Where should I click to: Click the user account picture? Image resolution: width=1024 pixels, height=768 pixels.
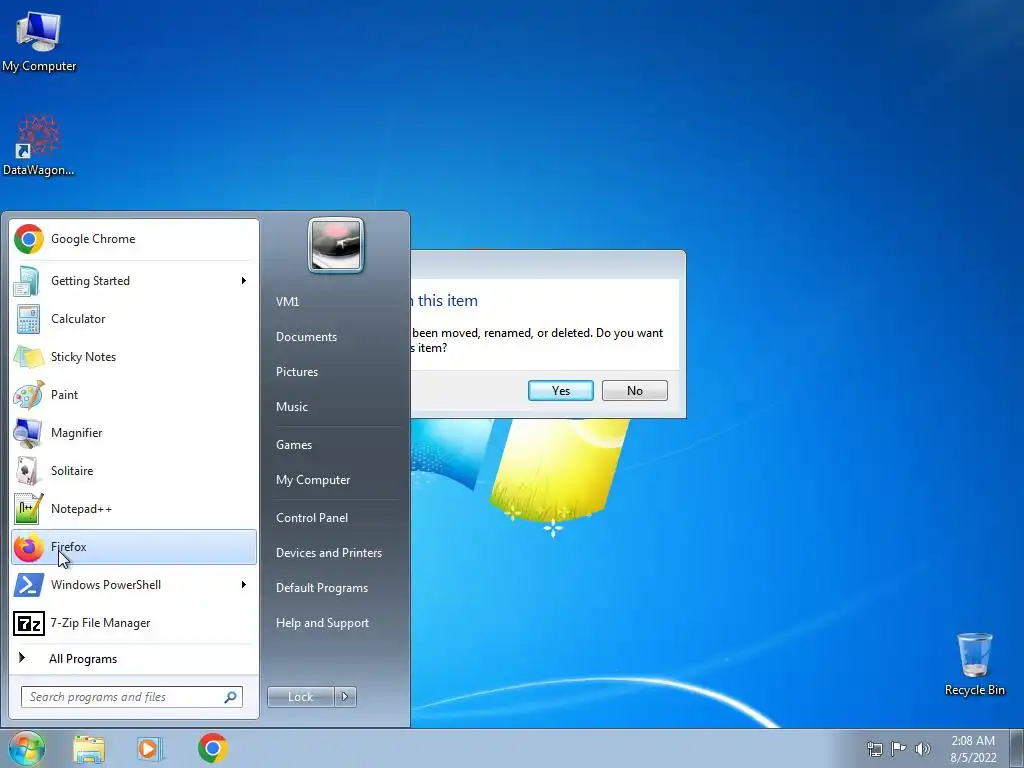pyautogui.click(x=336, y=245)
